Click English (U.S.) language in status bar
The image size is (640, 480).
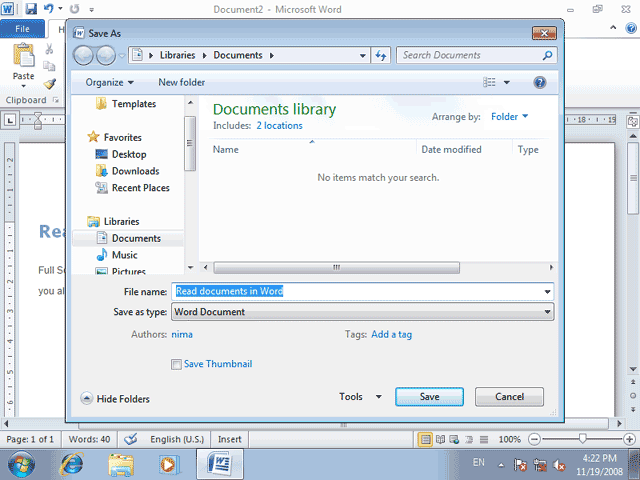coord(177,439)
